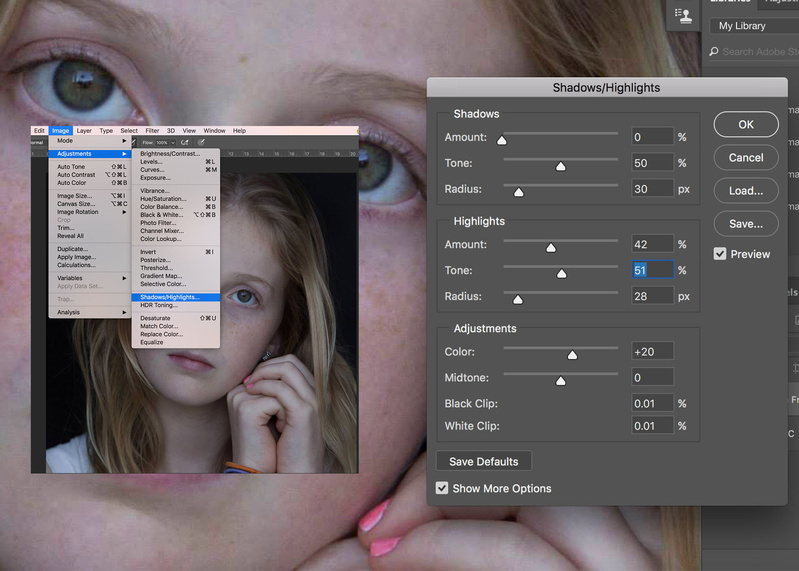Click the Midtone value field
Screen dimensions: 799x571
[652, 377]
